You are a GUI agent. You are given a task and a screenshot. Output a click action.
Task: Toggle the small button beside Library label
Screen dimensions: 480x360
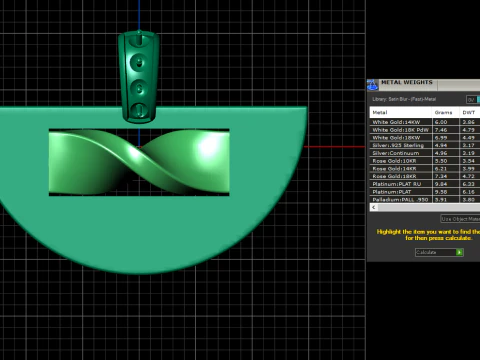tap(472, 99)
